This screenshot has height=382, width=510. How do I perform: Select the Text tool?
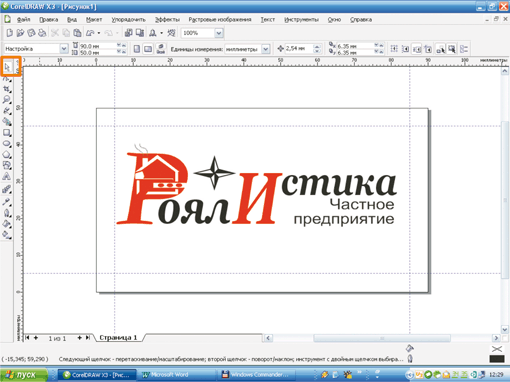(x=7, y=176)
